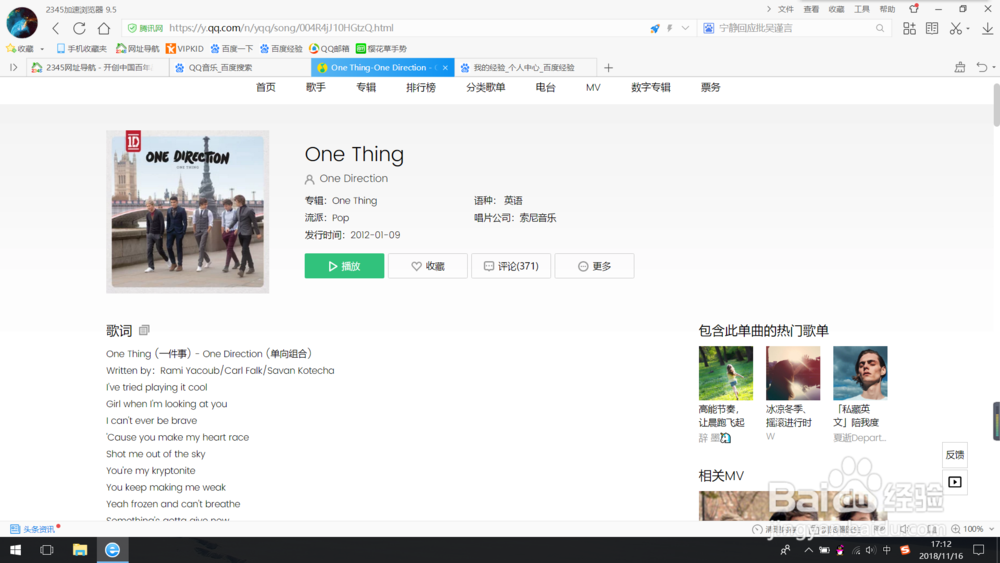Image resolution: width=1000 pixels, height=563 pixels.
Task: Open 樱花草手势 bookmark
Action: [x=381, y=48]
